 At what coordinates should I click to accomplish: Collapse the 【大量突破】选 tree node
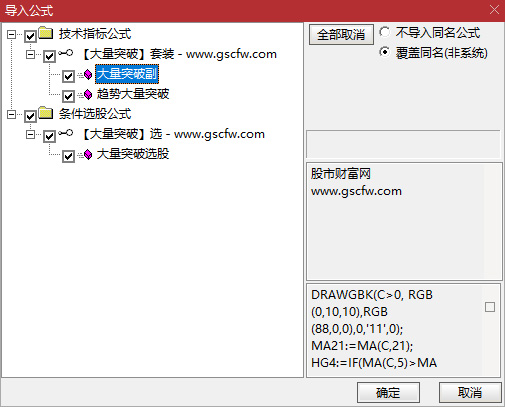pyautogui.click(x=30, y=134)
